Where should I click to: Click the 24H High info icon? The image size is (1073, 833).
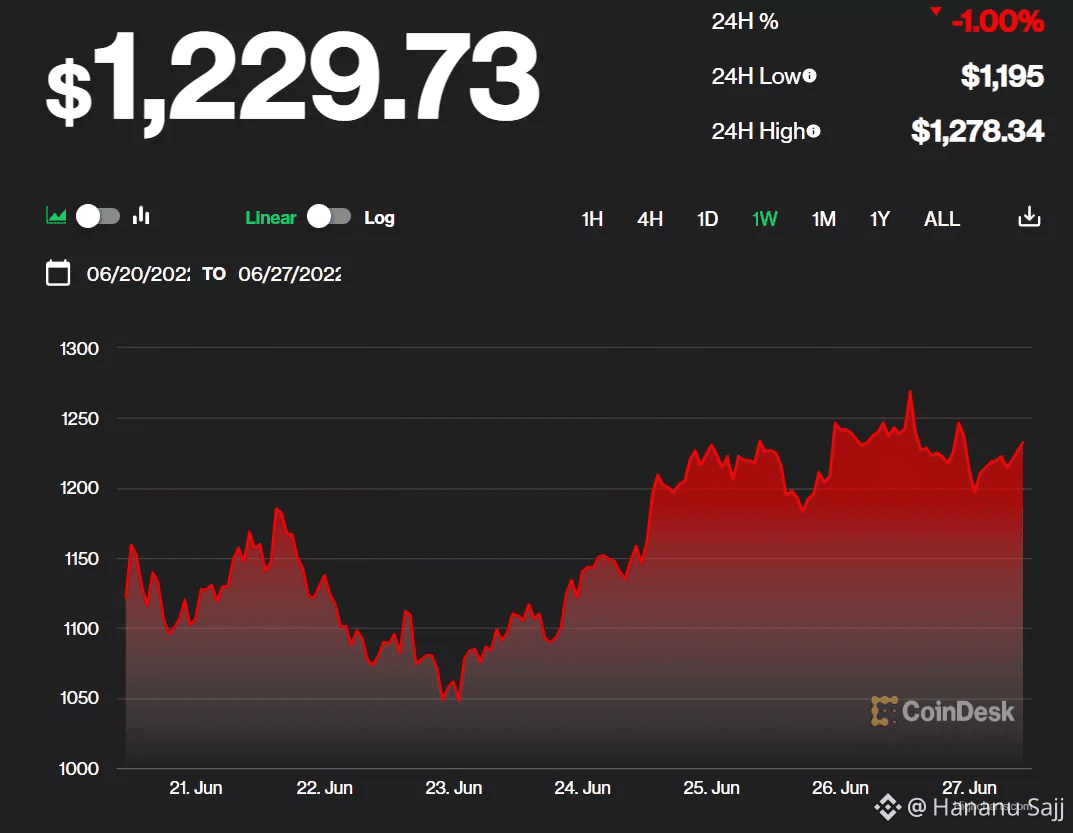click(x=813, y=131)
